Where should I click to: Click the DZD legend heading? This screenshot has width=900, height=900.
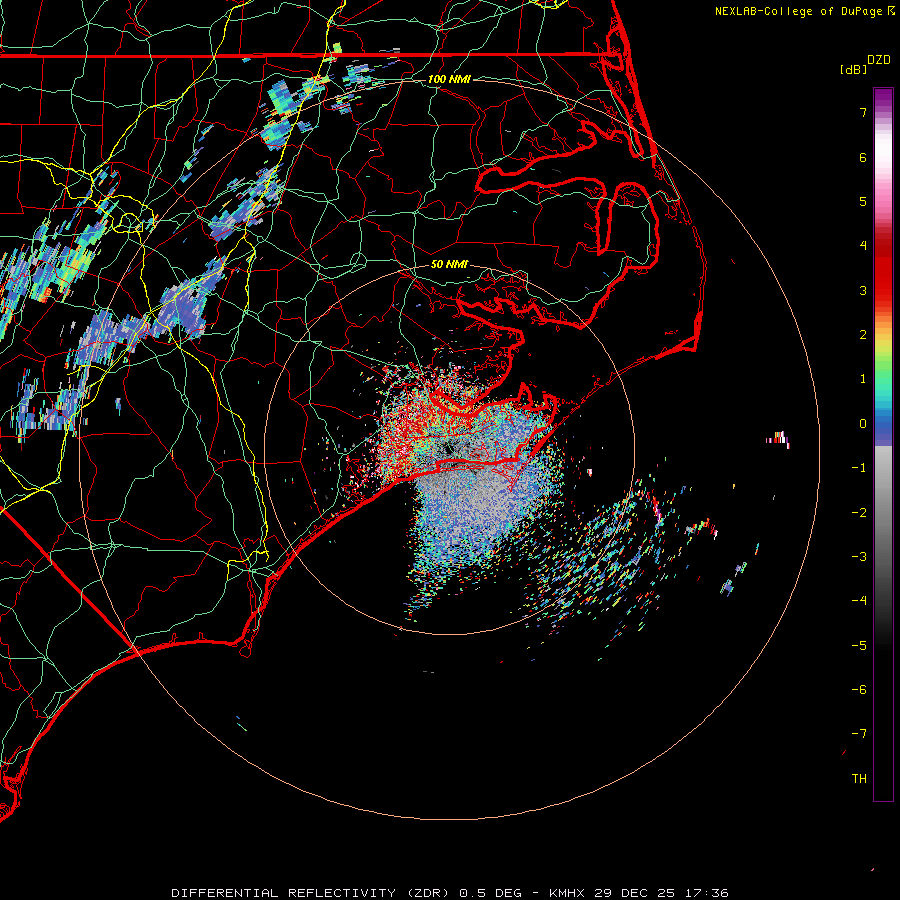(x=879, y=60)
